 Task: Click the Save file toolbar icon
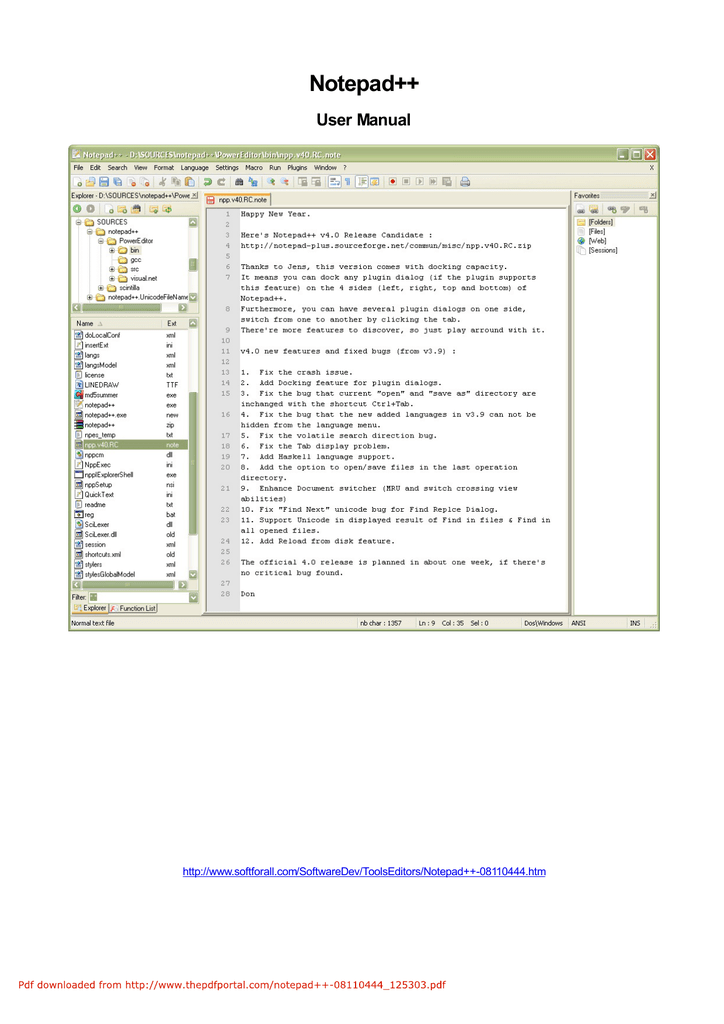tap(104, 182)
